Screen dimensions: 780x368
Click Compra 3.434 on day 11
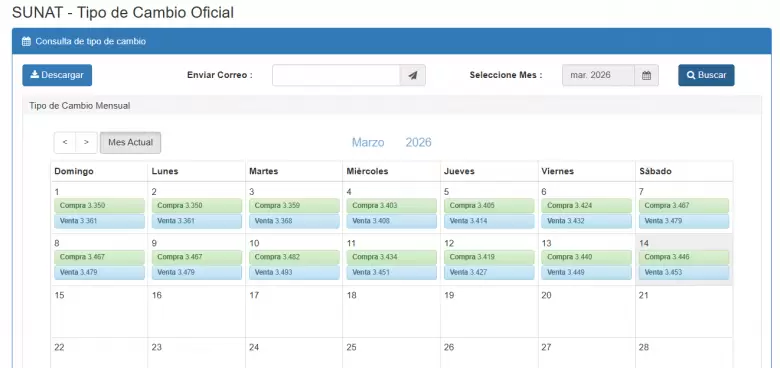point(392,258)
